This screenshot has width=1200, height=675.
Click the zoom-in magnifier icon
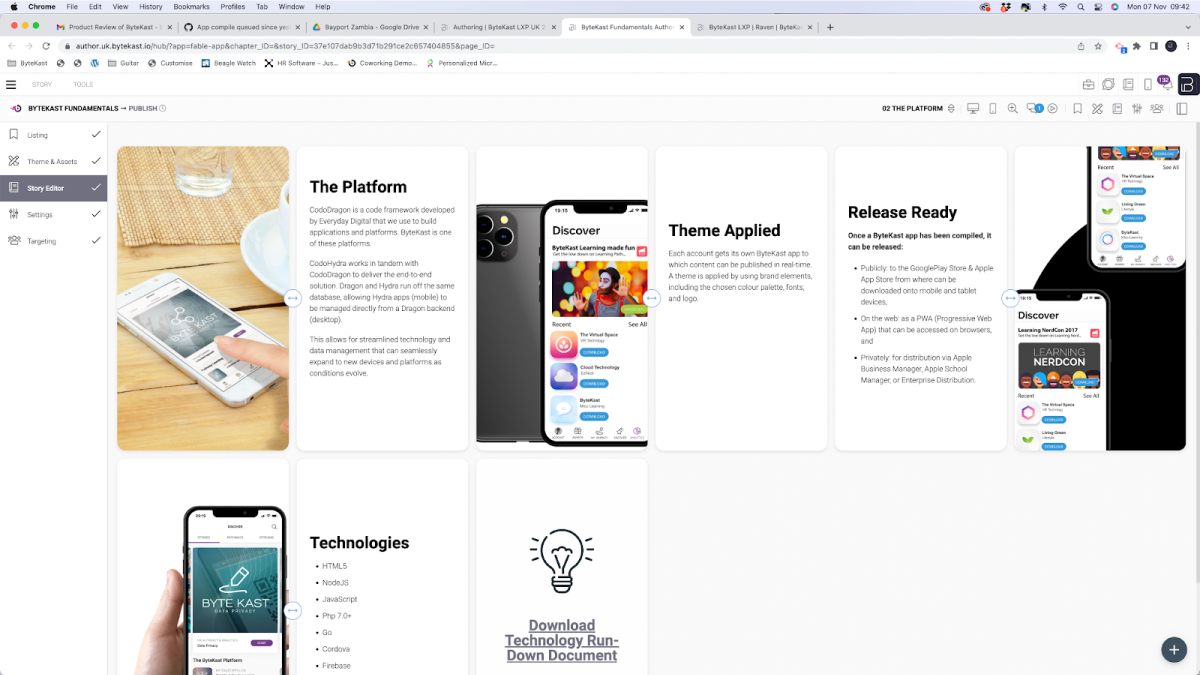tap(1013, 108)
